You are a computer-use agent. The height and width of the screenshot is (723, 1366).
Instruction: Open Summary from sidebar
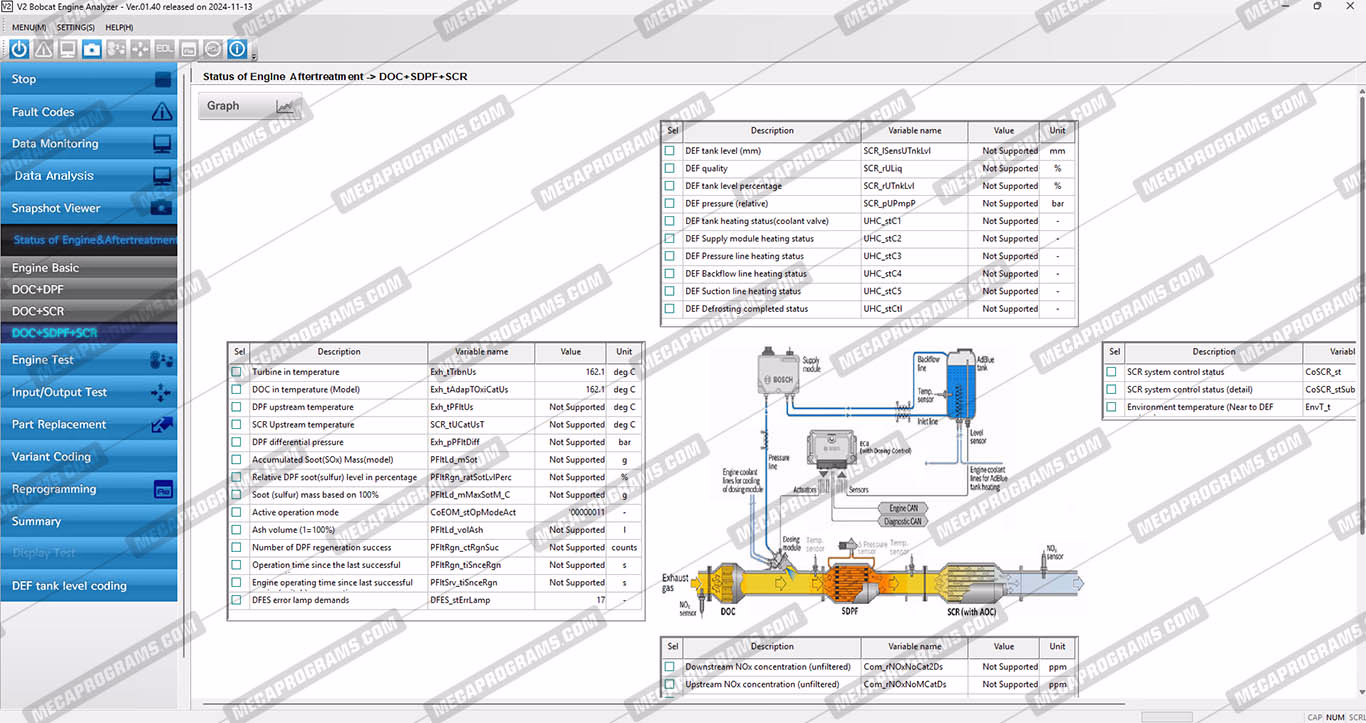[x=89, y=522]
